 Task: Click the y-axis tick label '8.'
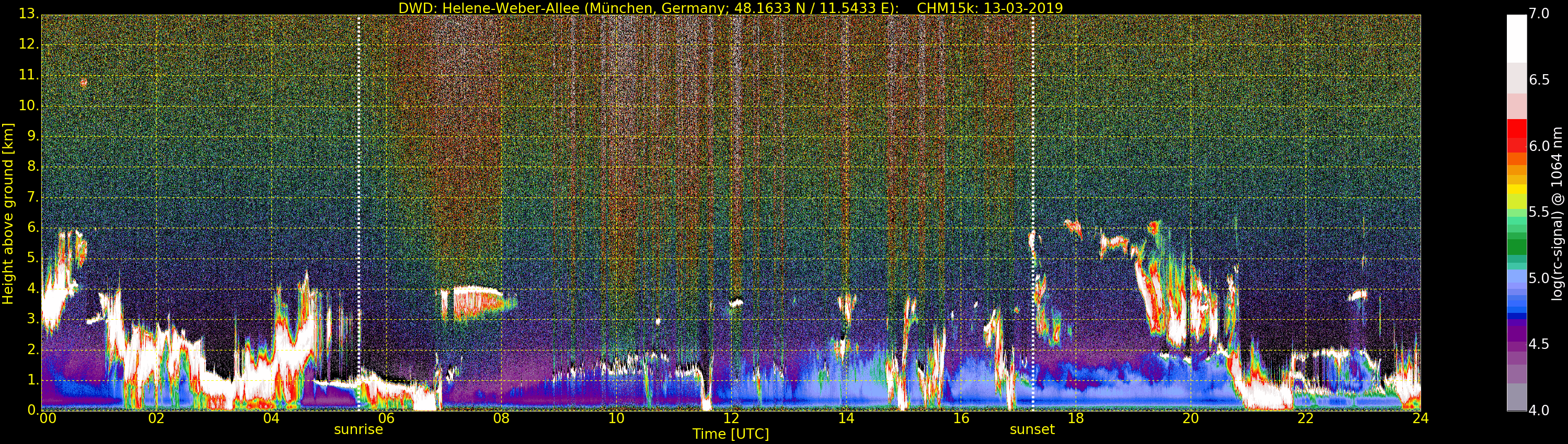pos(33,167)
